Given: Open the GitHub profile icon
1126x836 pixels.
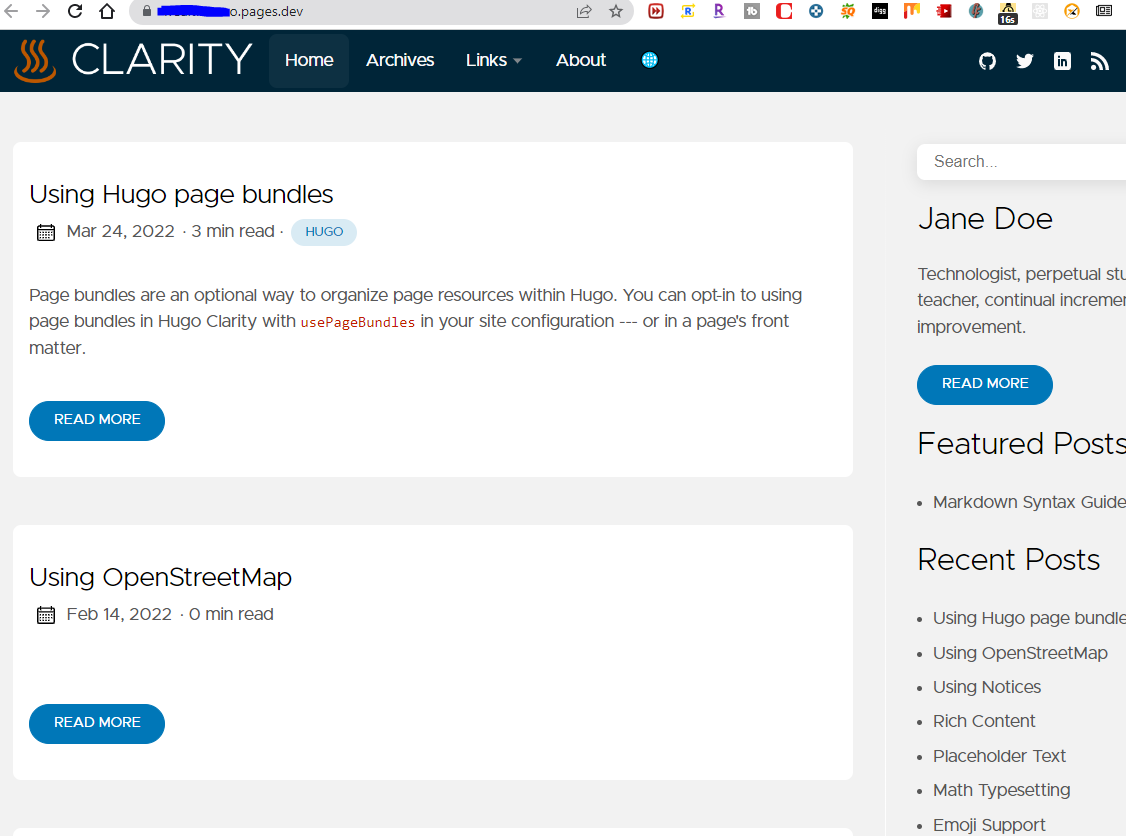Looking at the screenshot, I should pos(987,61).
